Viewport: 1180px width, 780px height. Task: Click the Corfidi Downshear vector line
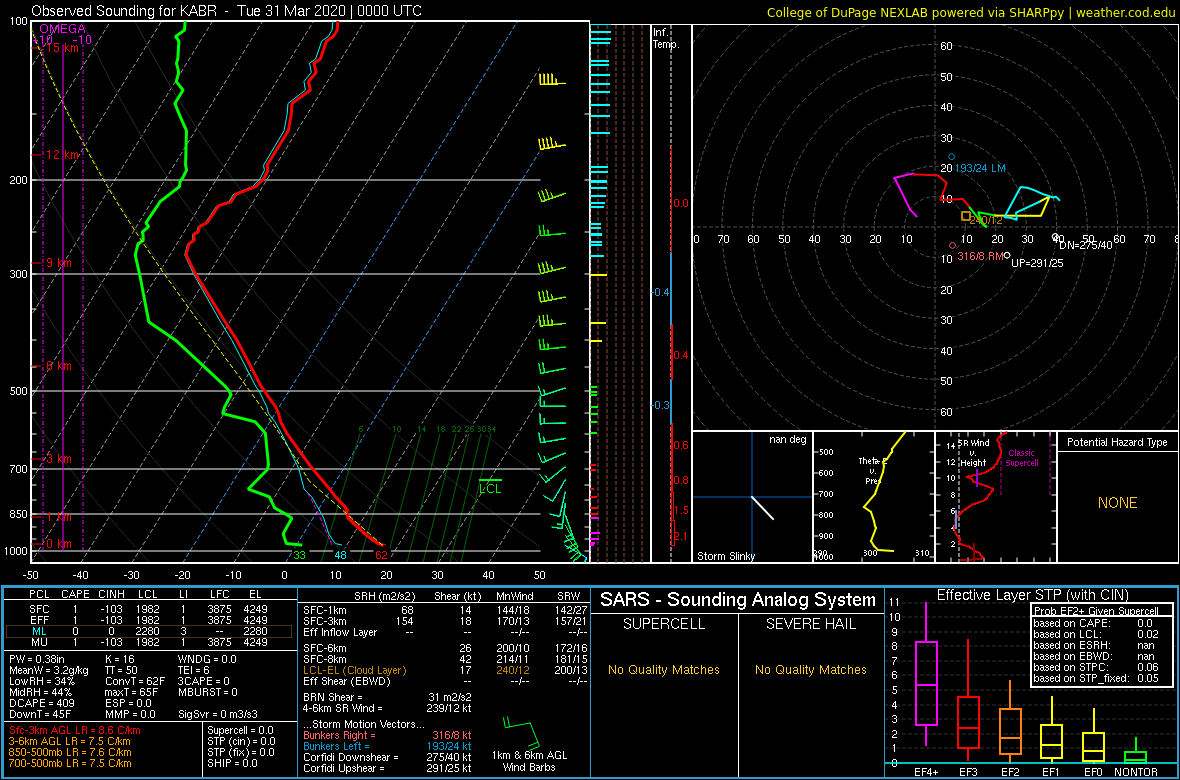pyautogui.click(x=387, y=757)
